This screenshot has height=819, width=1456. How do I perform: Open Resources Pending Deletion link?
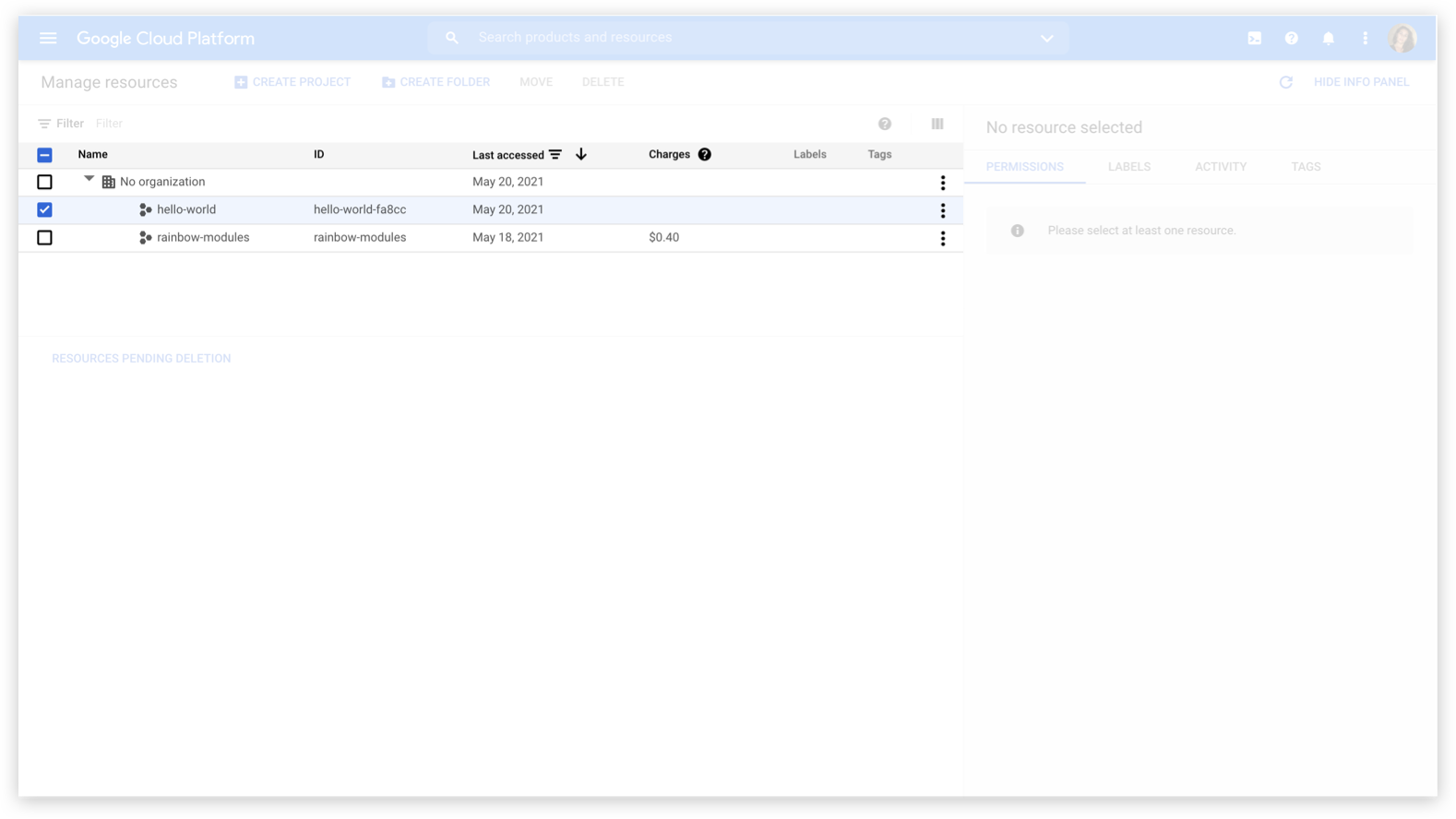[141, 359]
